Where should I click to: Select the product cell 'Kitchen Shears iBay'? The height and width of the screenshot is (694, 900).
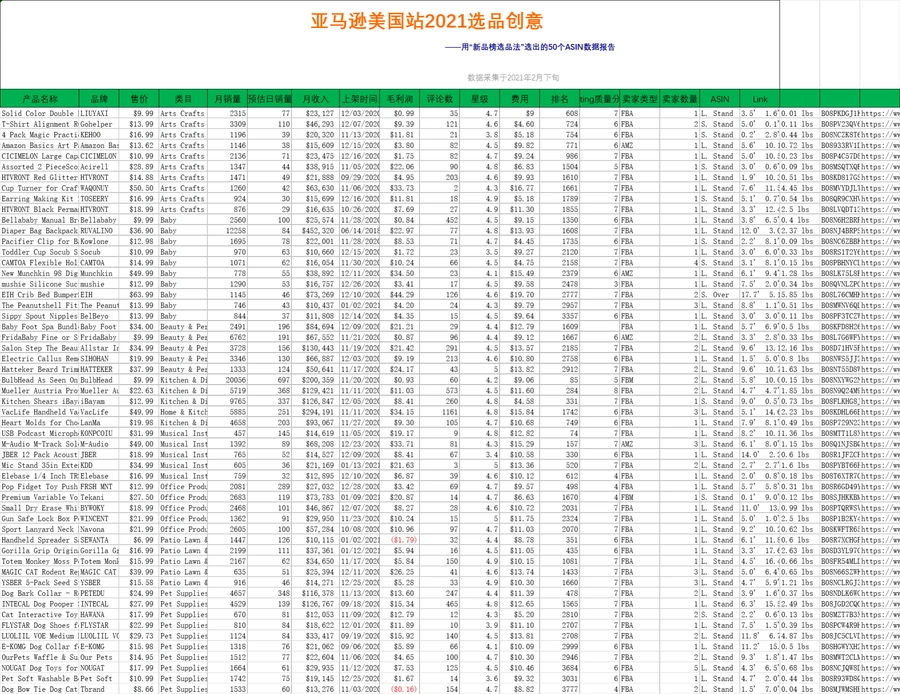[x=40, y=401]
